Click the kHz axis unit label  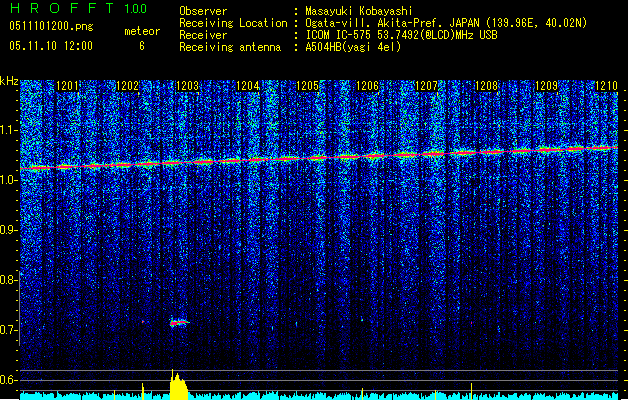click(x=9, y=81)
